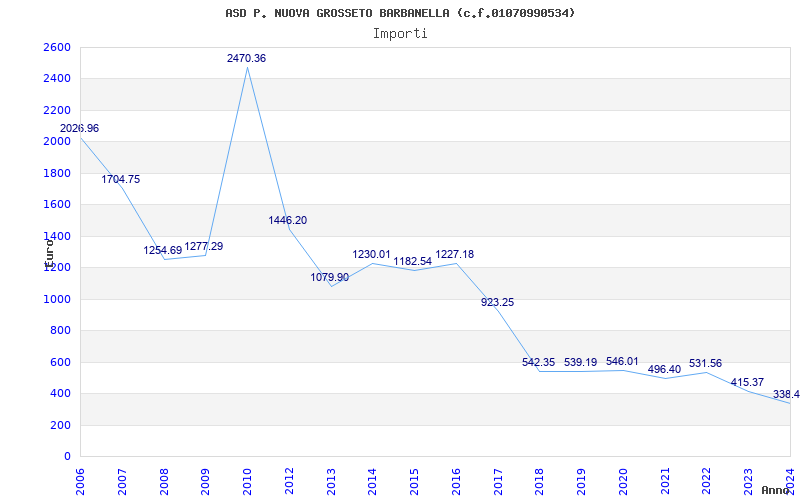Click the y-axis value 800

click(61, 331)
